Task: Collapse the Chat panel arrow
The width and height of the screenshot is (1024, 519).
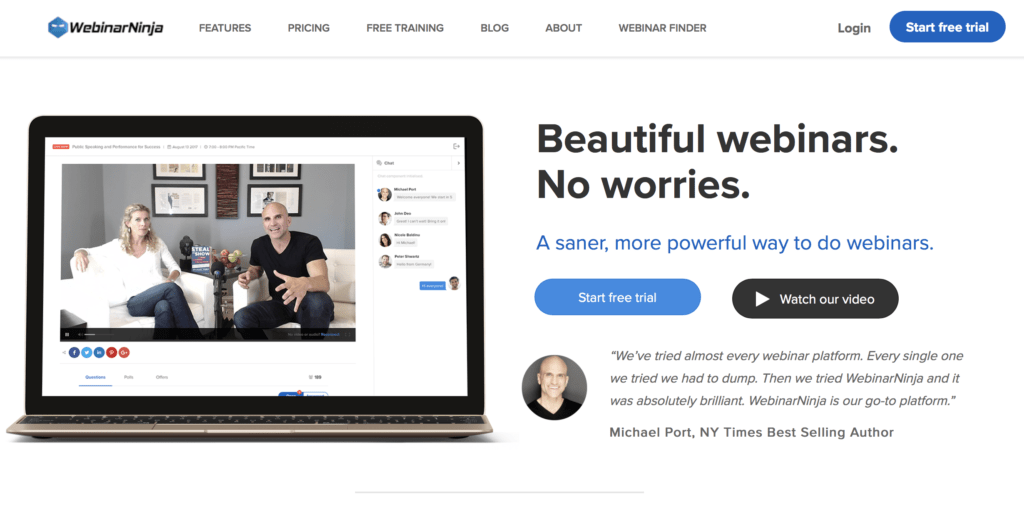Action: click(x=458, y=163)
